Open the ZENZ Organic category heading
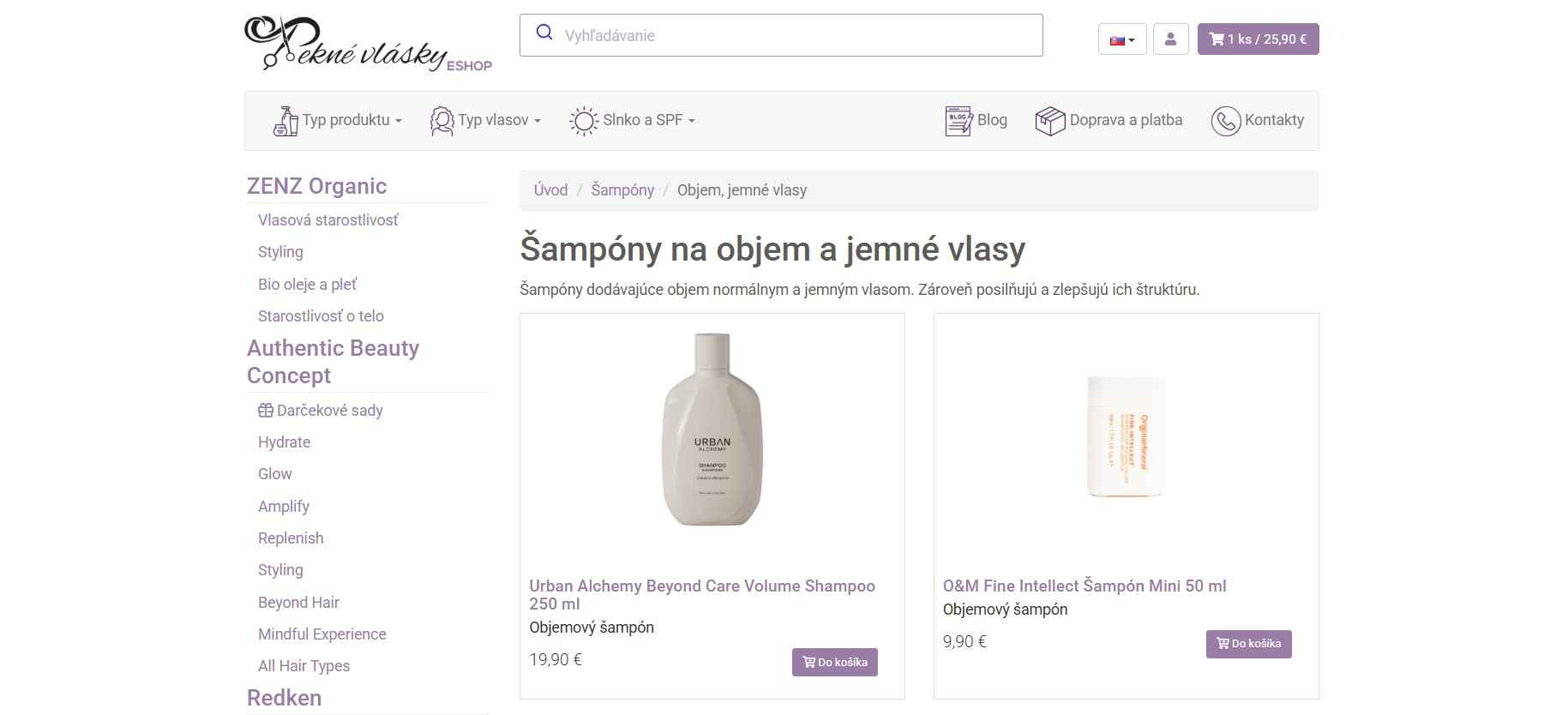The width and height of the screenshot is (1568, 715). click(x=316, y=185)
